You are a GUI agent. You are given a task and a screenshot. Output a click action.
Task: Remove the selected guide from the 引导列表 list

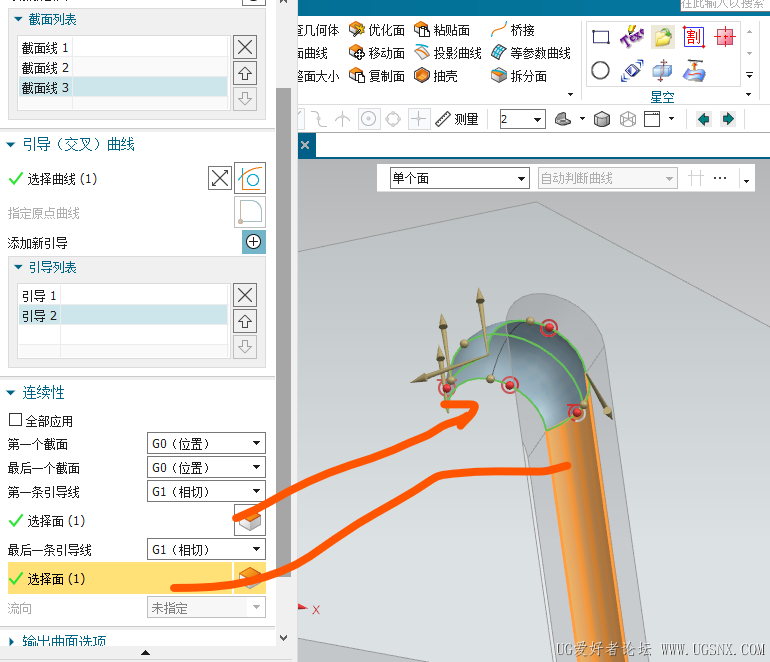[245, 295]
